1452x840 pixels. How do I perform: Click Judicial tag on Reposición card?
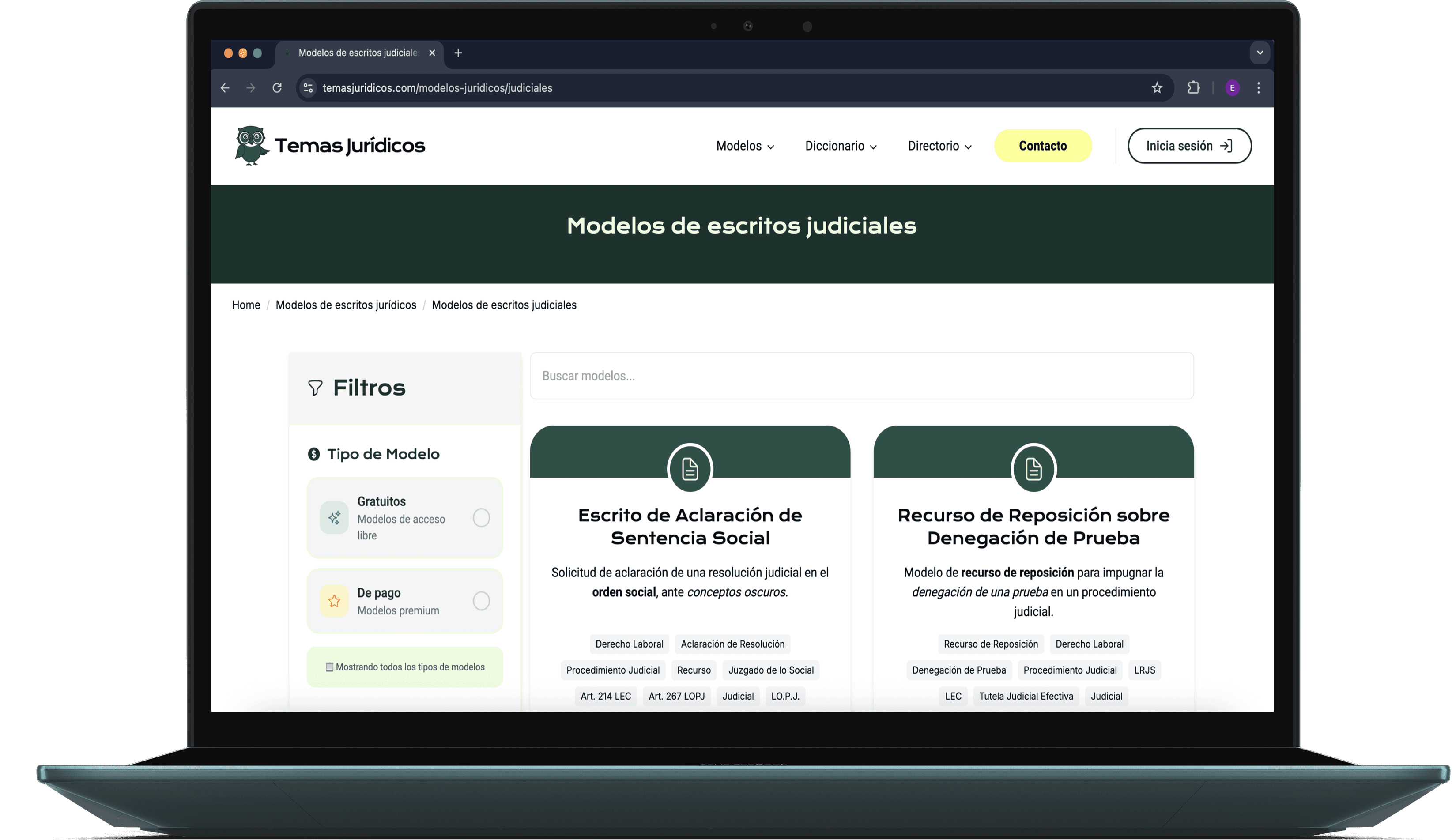click(x=1107, y=697)
